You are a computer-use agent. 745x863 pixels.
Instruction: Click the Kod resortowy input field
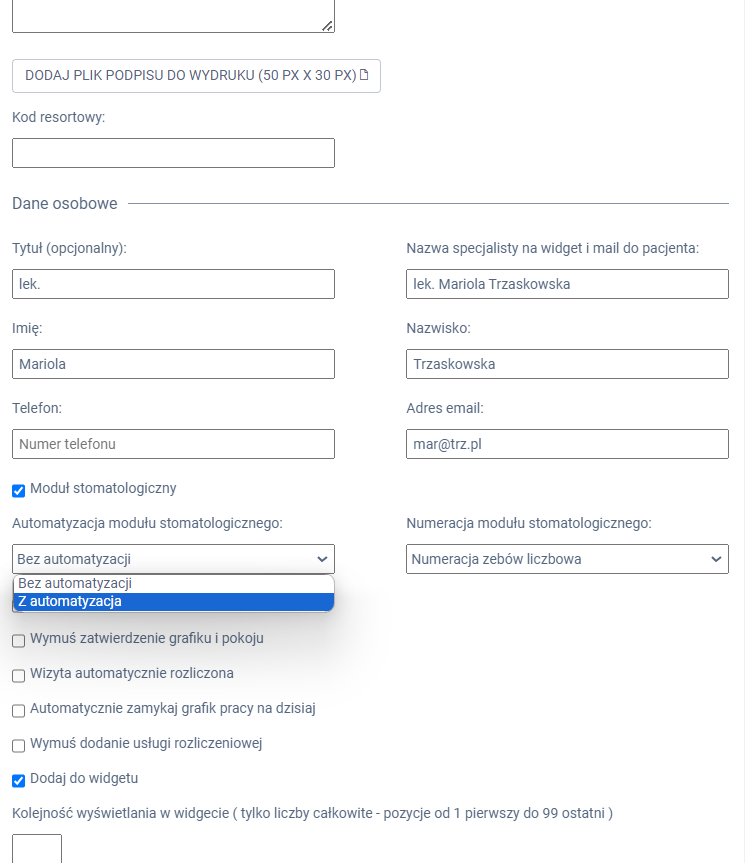coord(173,153)
